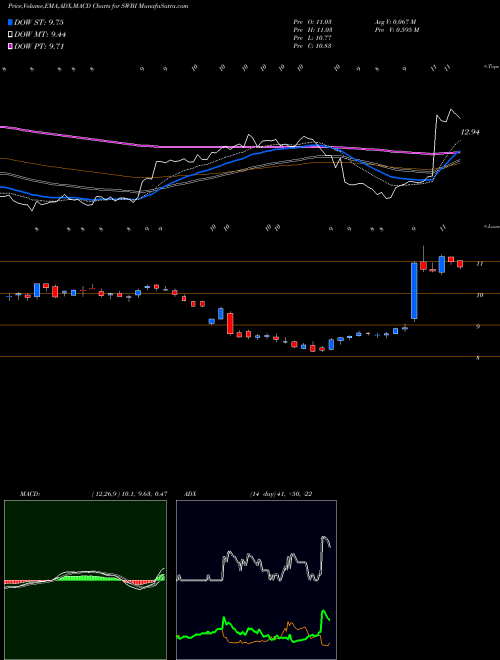Screen dimensions: 500x660
Task: Click the '<Lows' label at right edge
Action: (492, 226)
